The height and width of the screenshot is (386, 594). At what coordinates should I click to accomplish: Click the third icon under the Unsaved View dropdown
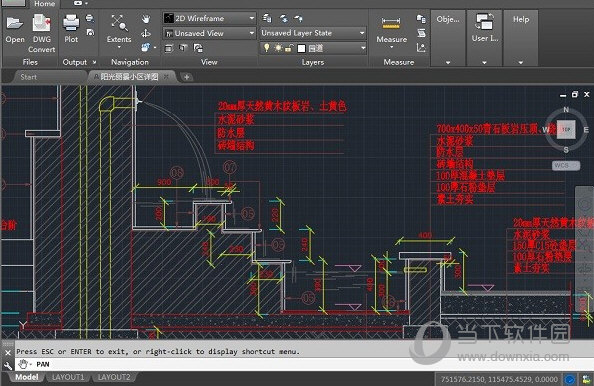[x=198, y=48]
